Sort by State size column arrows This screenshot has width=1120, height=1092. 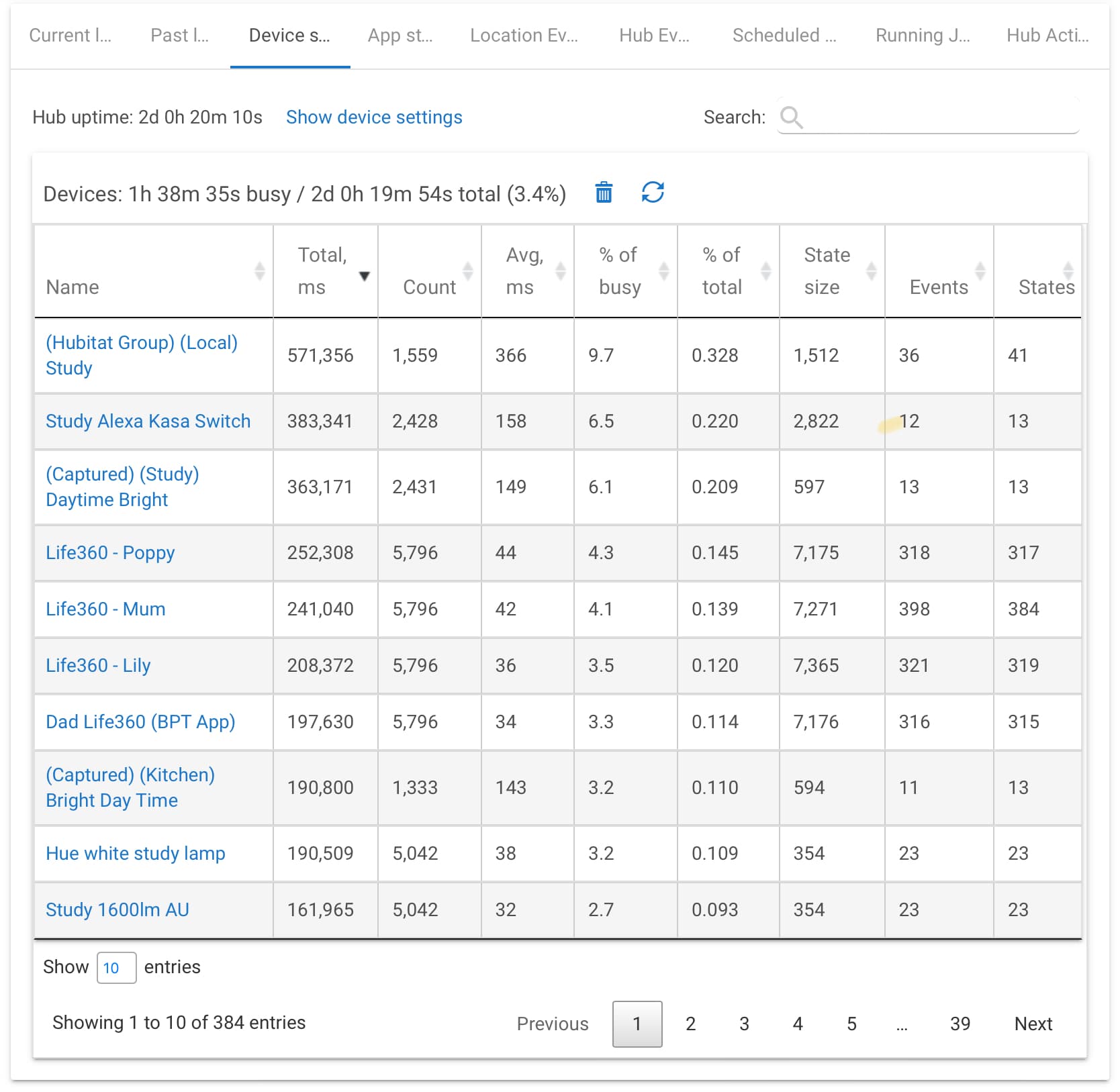point(872,271)
